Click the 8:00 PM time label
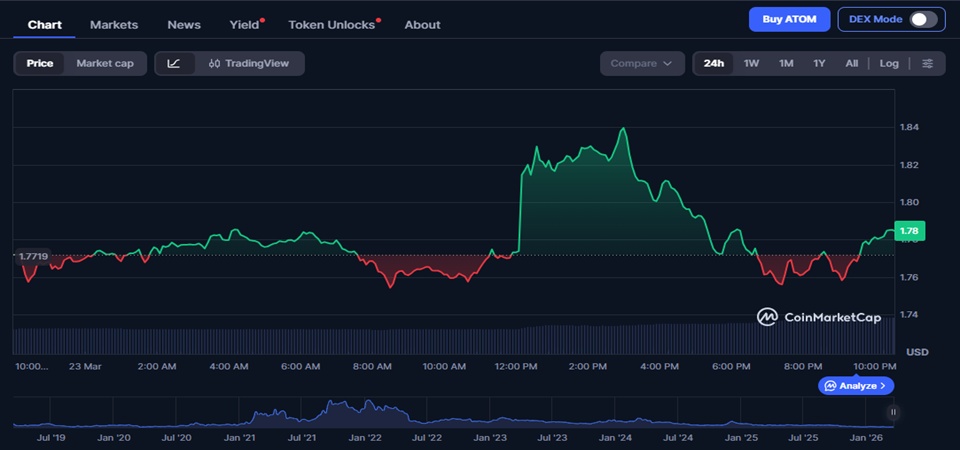 click(x=803, y=366)
